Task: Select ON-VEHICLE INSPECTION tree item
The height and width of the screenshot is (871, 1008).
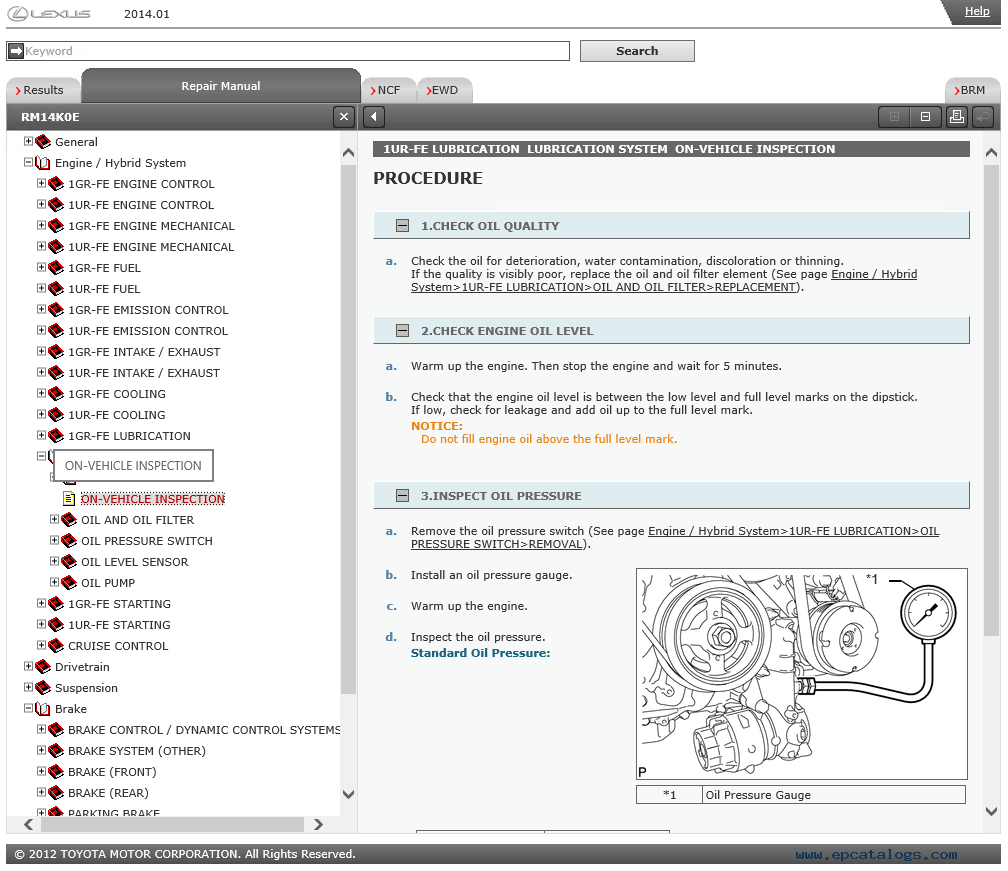Action: tap(153, 499)
